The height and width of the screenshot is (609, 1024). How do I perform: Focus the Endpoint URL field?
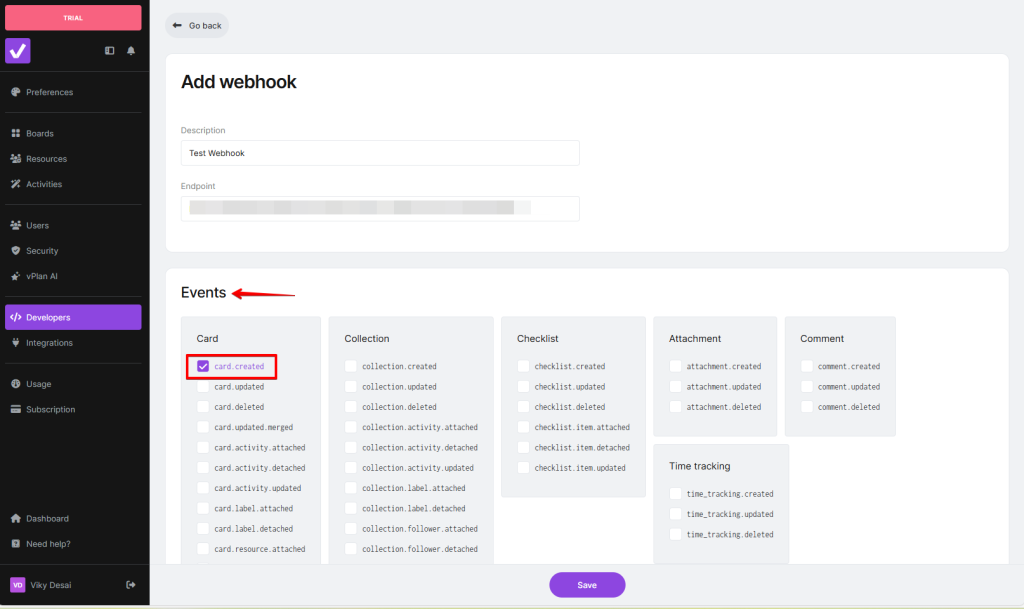pyautogui.click(x=380, y=208)
